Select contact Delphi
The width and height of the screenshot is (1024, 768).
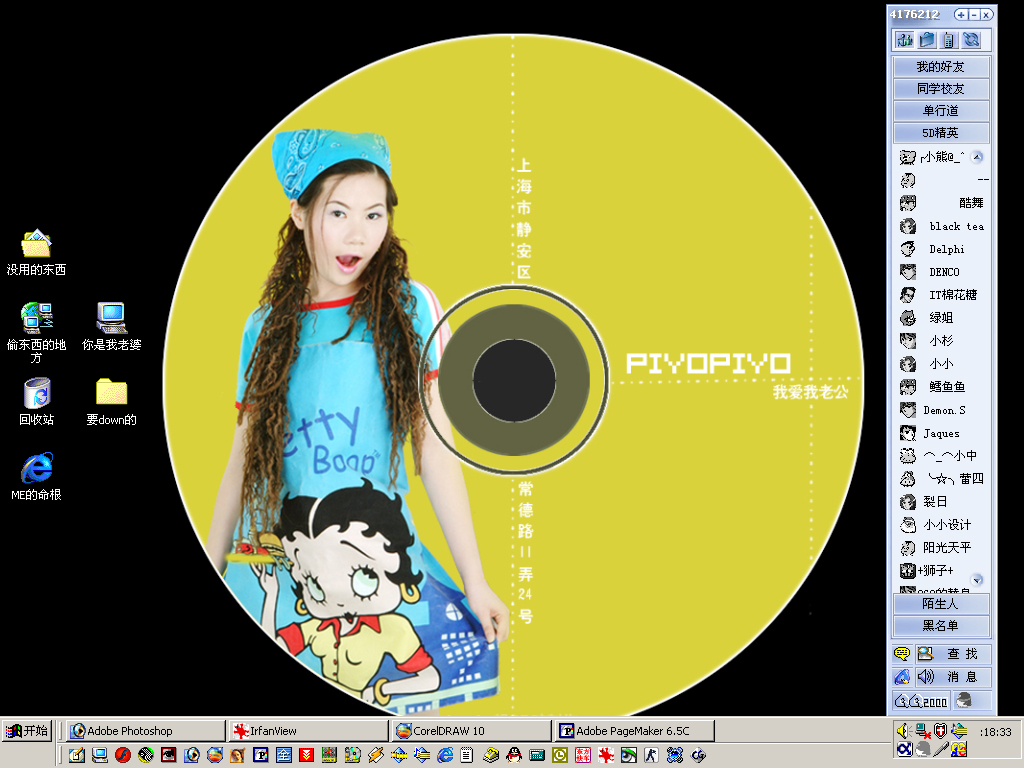click(x=932, y=249)
